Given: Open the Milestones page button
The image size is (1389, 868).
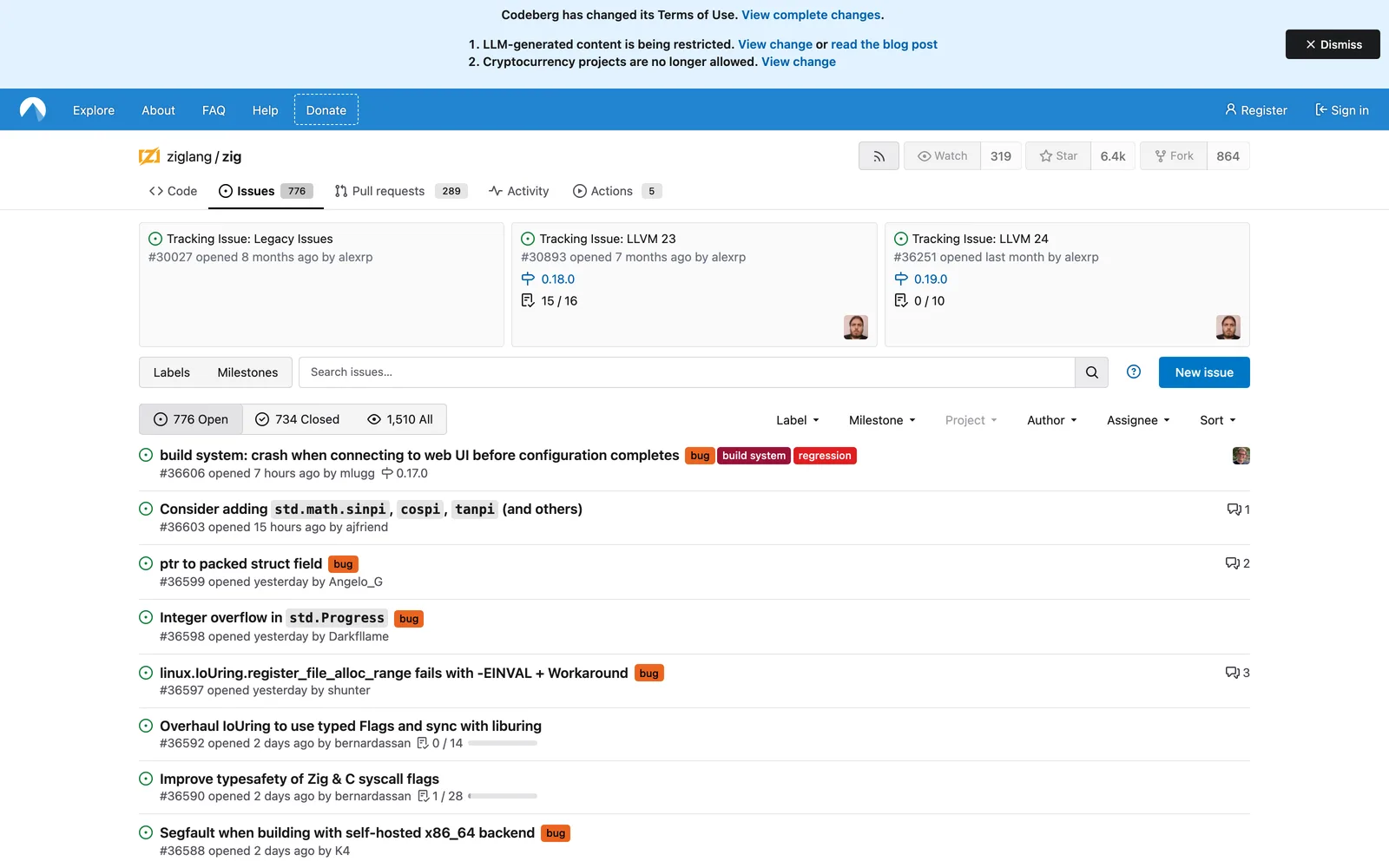Looking at the screenshot, I should [x=247, y=372].
